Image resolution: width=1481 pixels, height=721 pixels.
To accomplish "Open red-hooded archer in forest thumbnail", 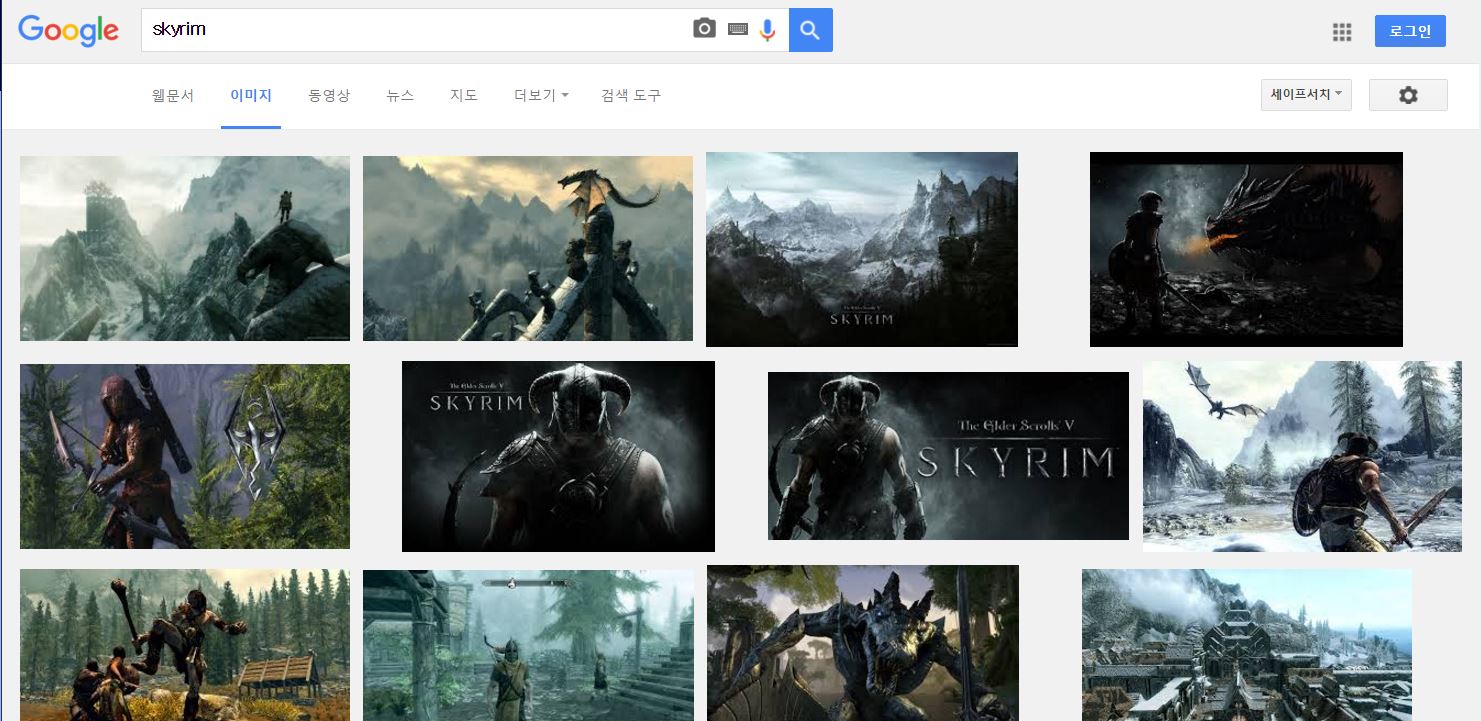I will click(x=185, y=456).
